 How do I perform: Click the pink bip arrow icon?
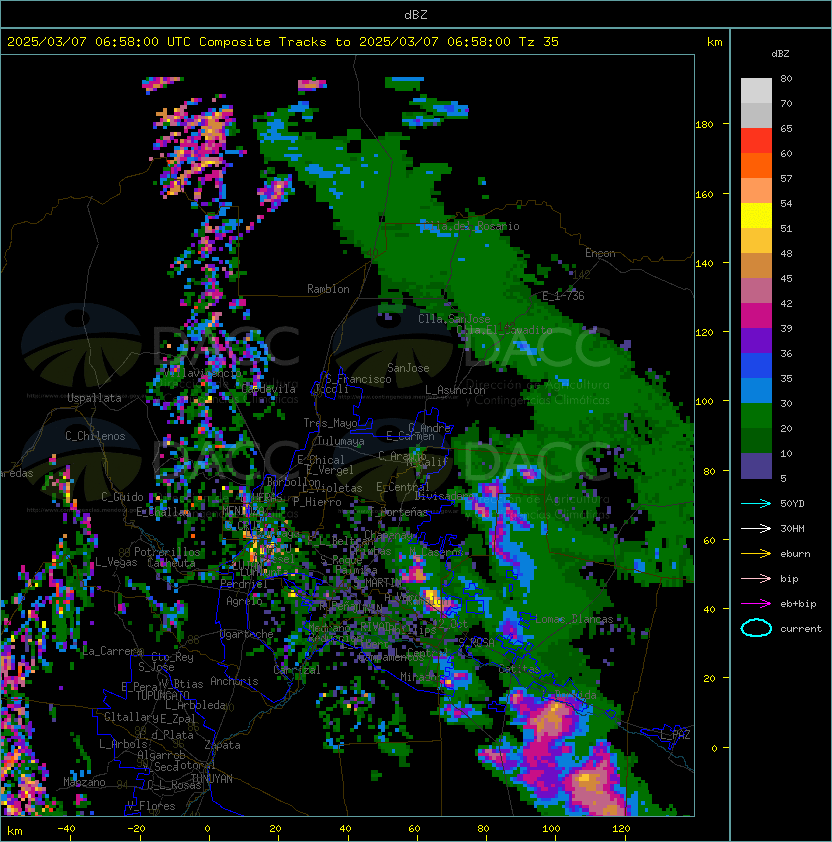(756, 578)
